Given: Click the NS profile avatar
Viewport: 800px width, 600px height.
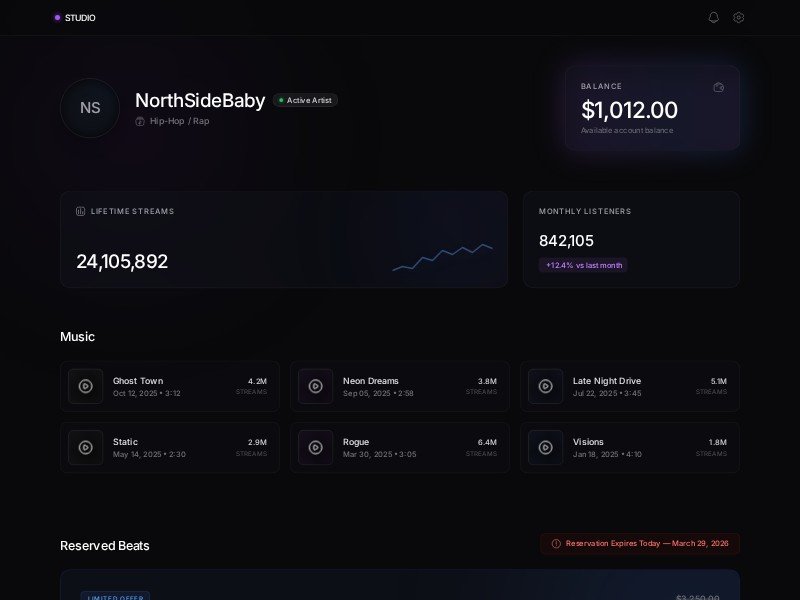Looking at the screenshot, I should 90,108.
